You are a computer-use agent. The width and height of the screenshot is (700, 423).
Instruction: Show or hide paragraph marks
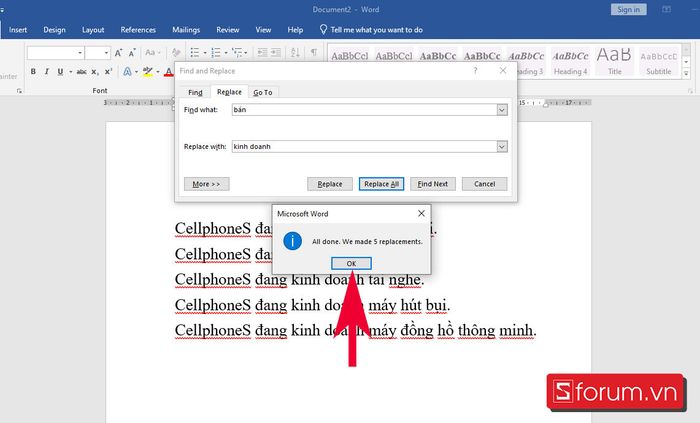[314, 52]
